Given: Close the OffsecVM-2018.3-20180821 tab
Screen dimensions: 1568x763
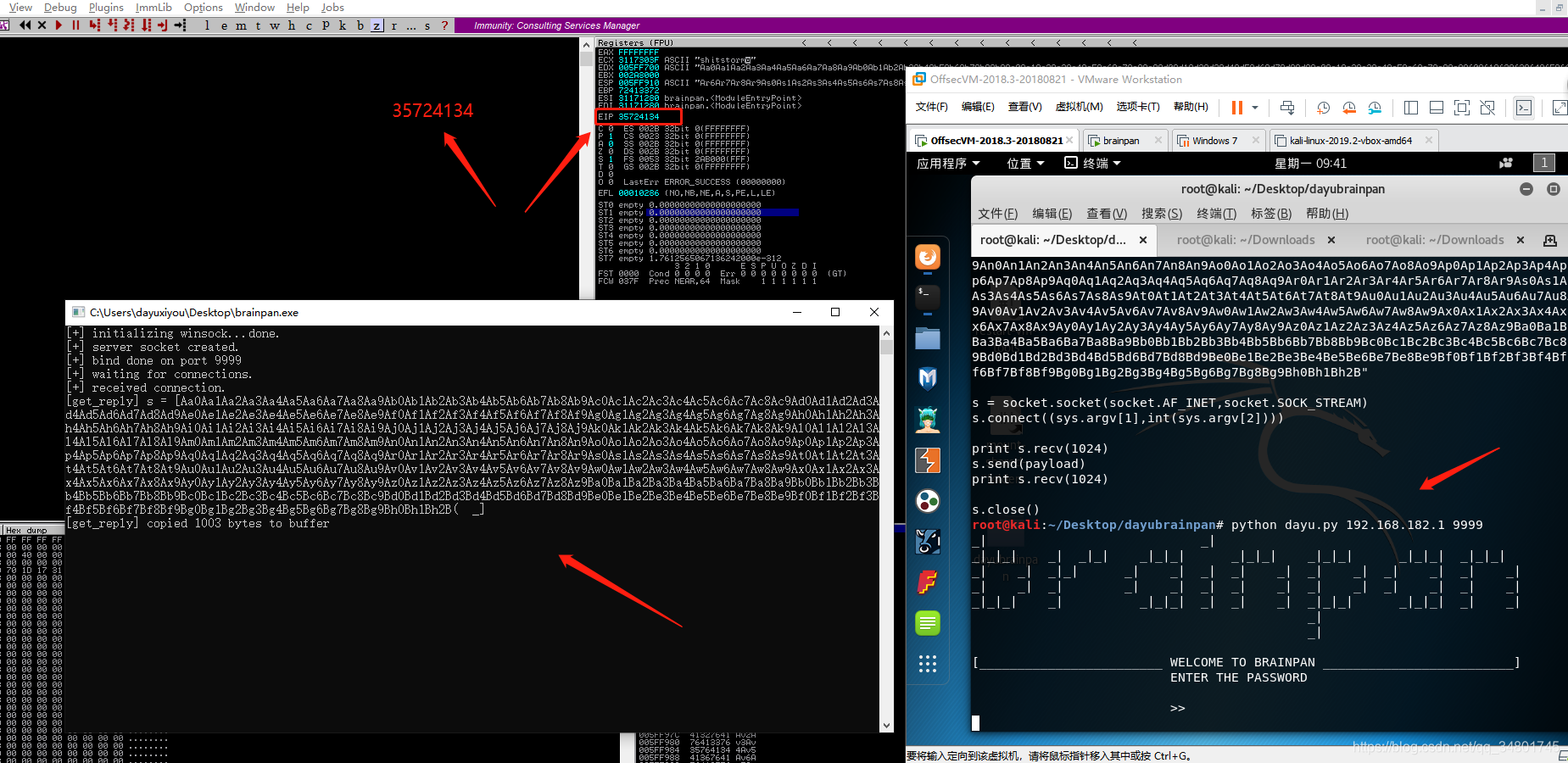Looking at the screenshot, I should (x=1069, y=140).
